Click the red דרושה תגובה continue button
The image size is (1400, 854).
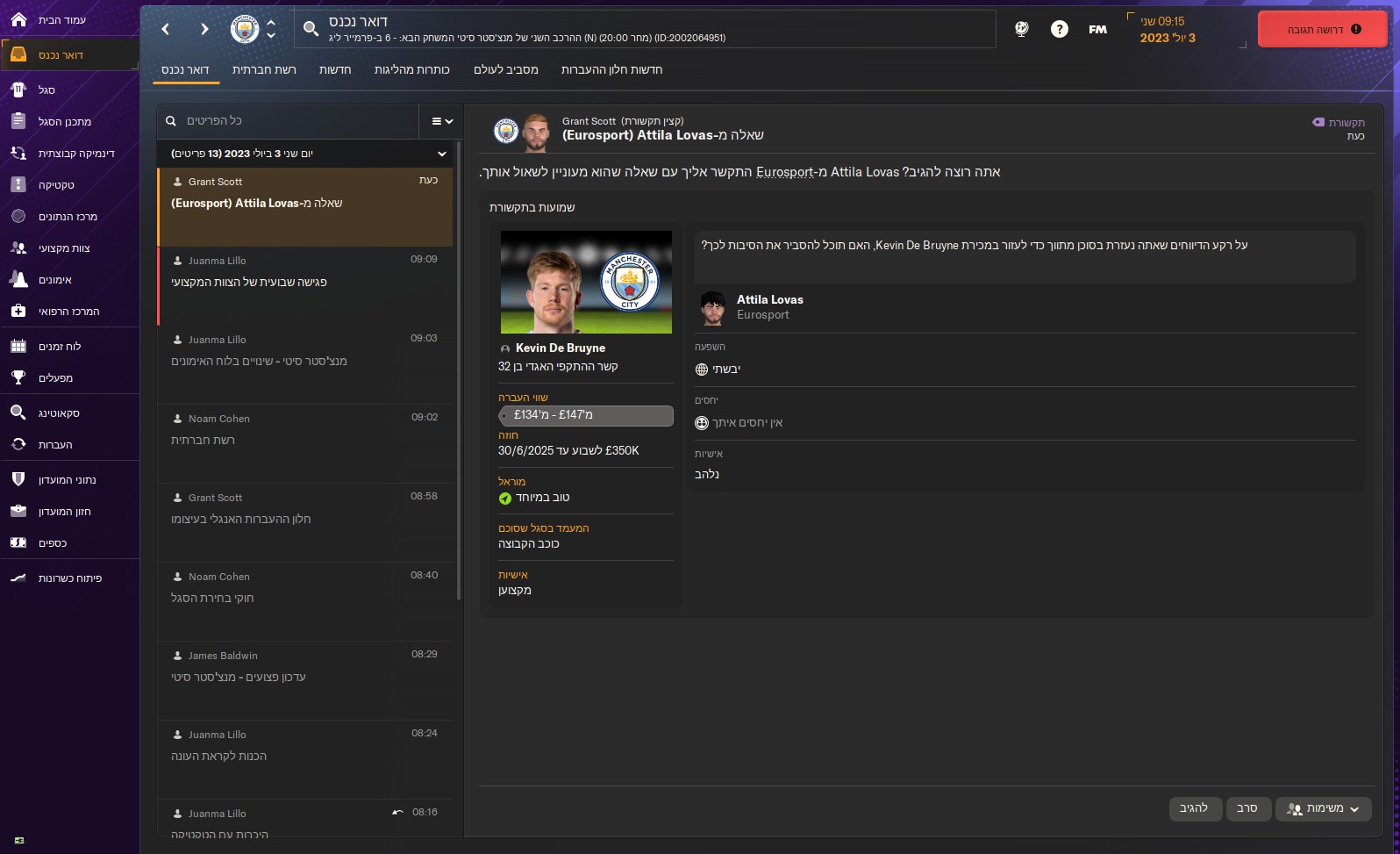pyautogui.click(x=1323, y=29)
